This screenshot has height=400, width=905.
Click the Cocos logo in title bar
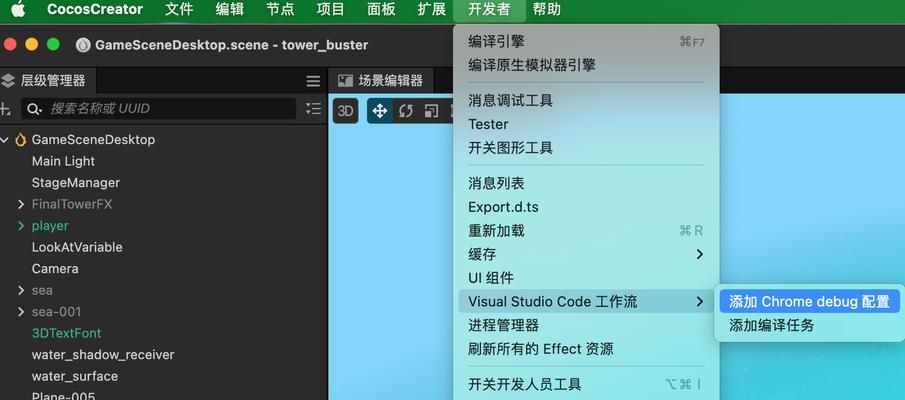[83, 45]
